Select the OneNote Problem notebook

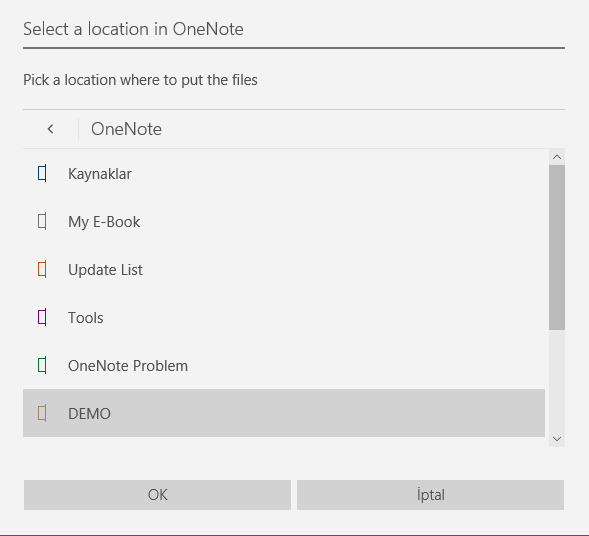(x=284, y=365)
